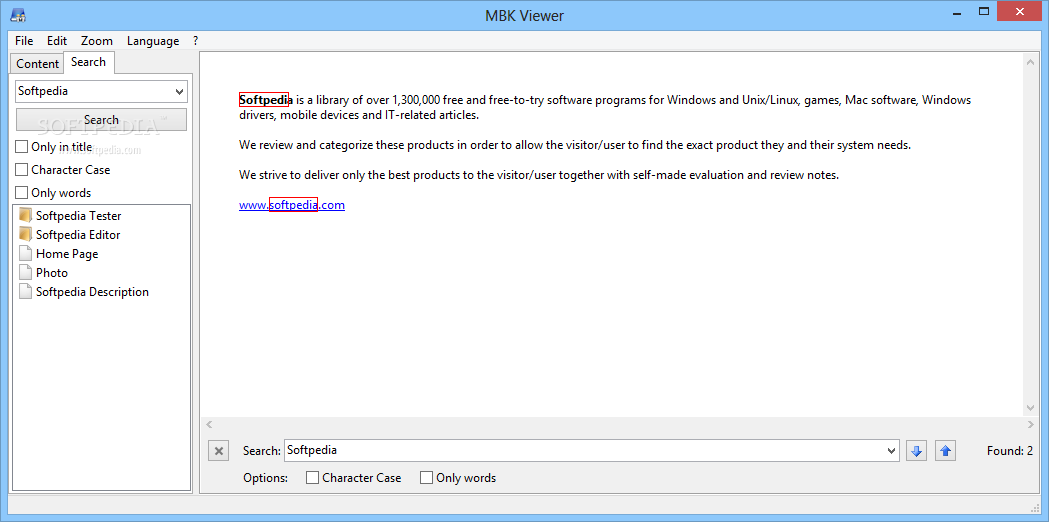Viewport: 1049px width, 522px height.
Task: Open the ? help menu
Action: tap(195, 41)
